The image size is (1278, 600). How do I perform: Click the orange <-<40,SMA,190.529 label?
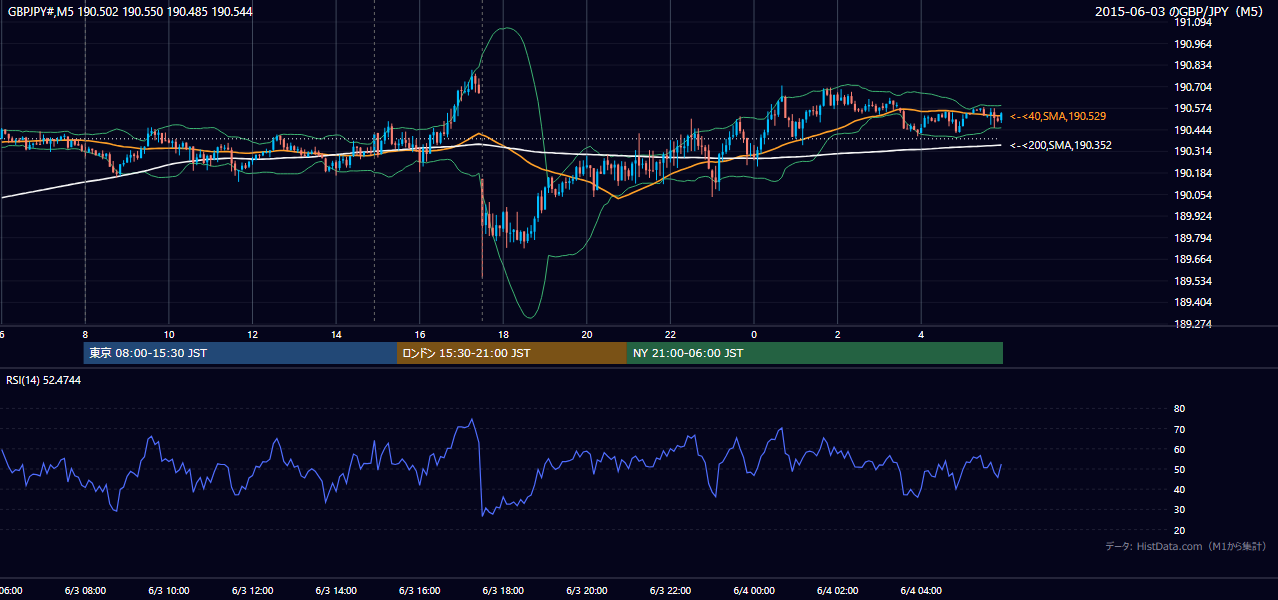(1058, 117)
